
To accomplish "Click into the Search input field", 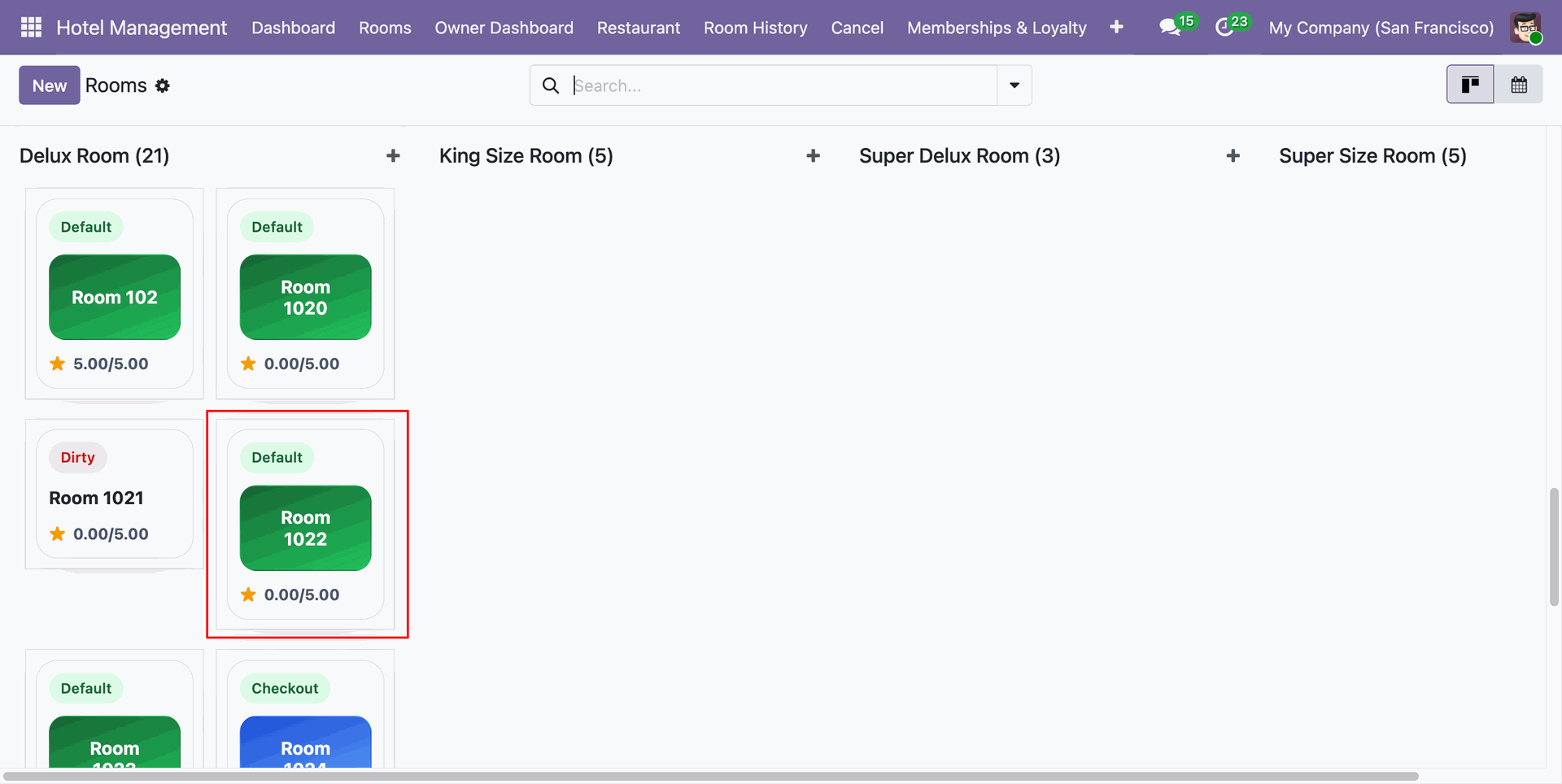I will coord(783,85).
